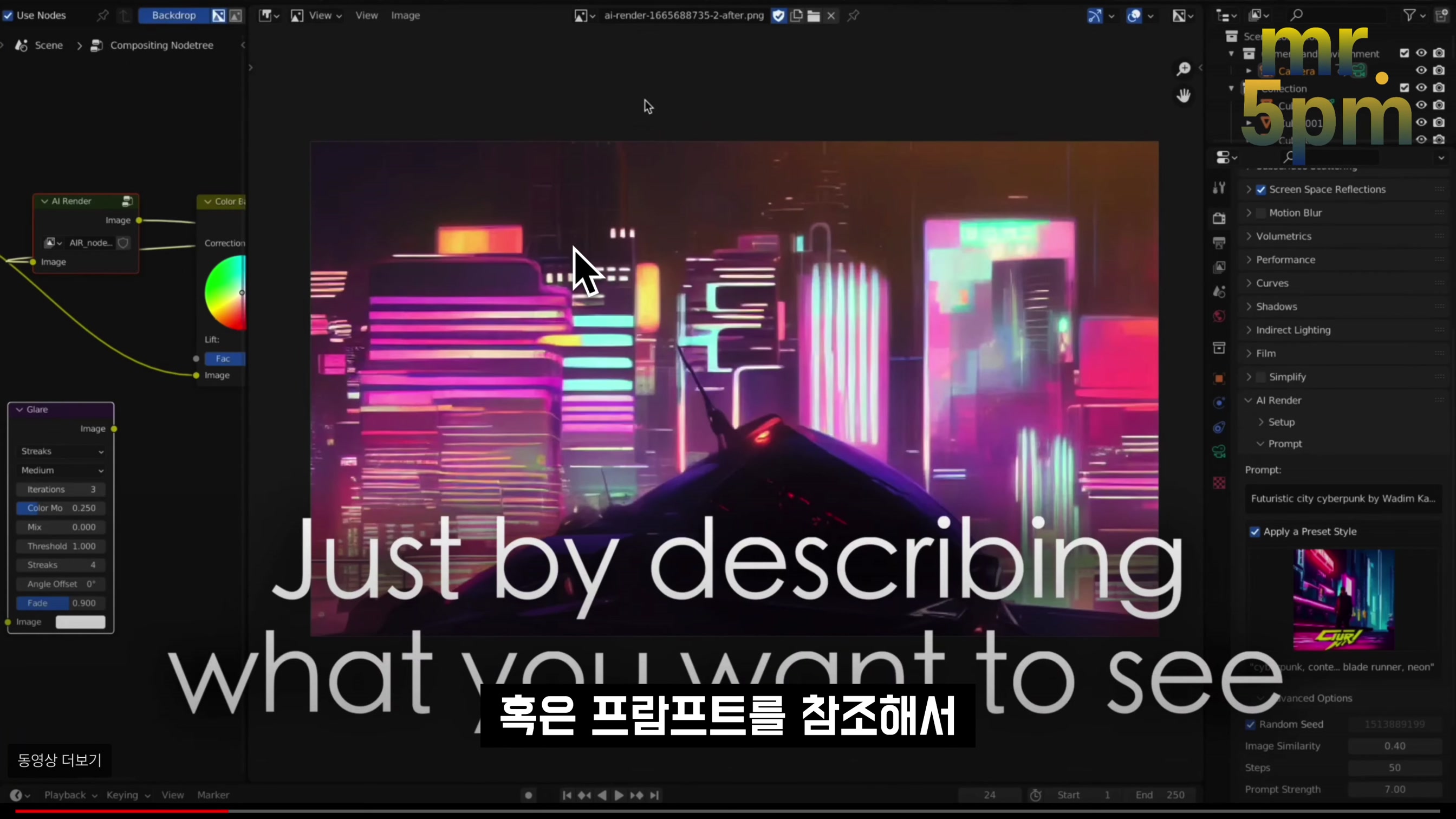Open the Texture properties tab
Image resolution: width=1456 pixels, height=819 pixels.
coord(1219,483)
